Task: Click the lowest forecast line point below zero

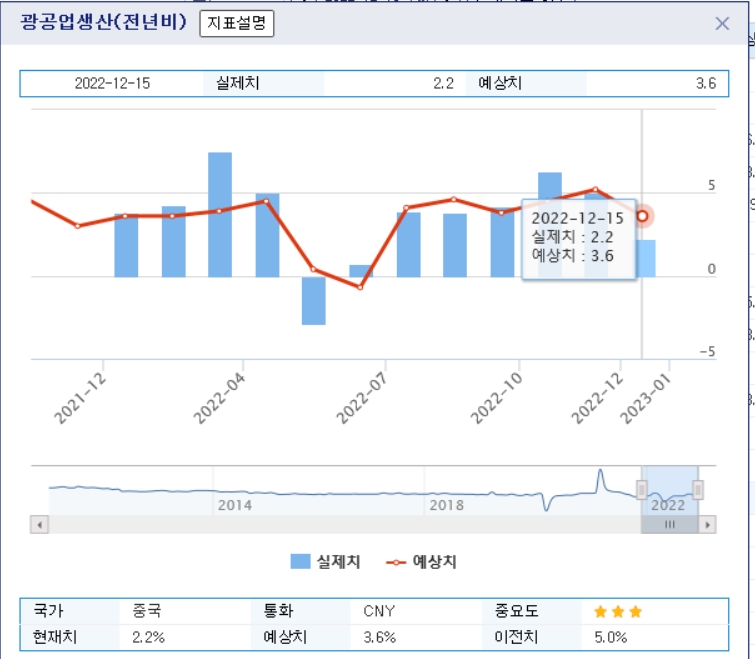Action: pos(360,287)
